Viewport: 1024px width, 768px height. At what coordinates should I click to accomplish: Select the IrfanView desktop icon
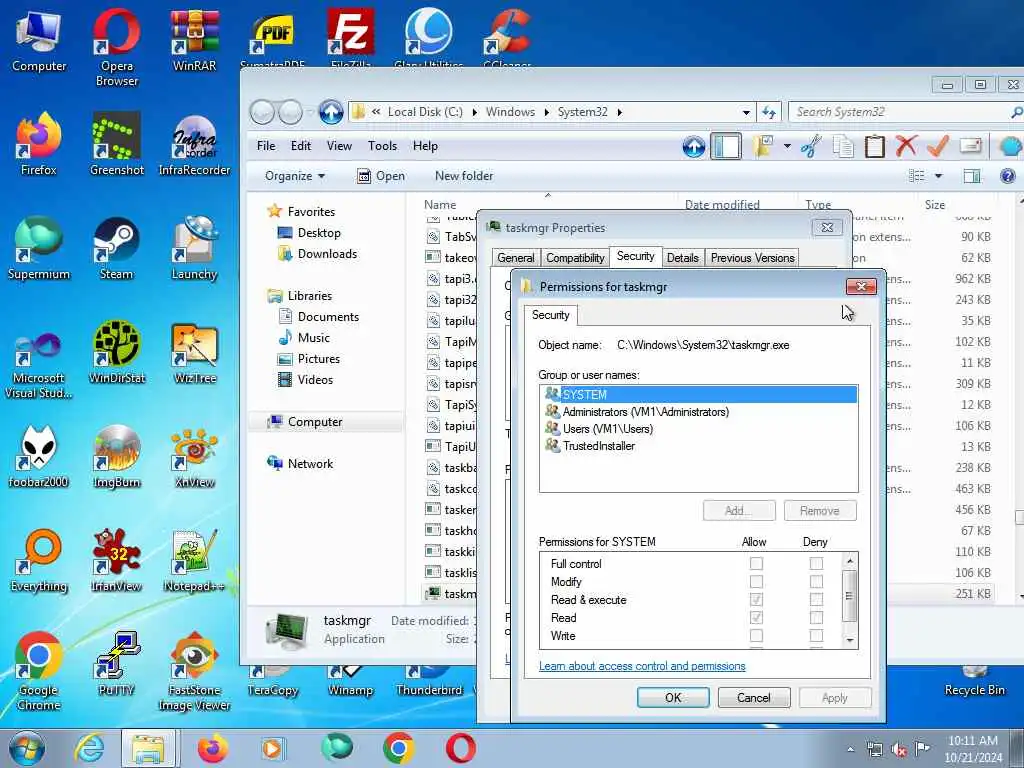click(x=117, y=561)
